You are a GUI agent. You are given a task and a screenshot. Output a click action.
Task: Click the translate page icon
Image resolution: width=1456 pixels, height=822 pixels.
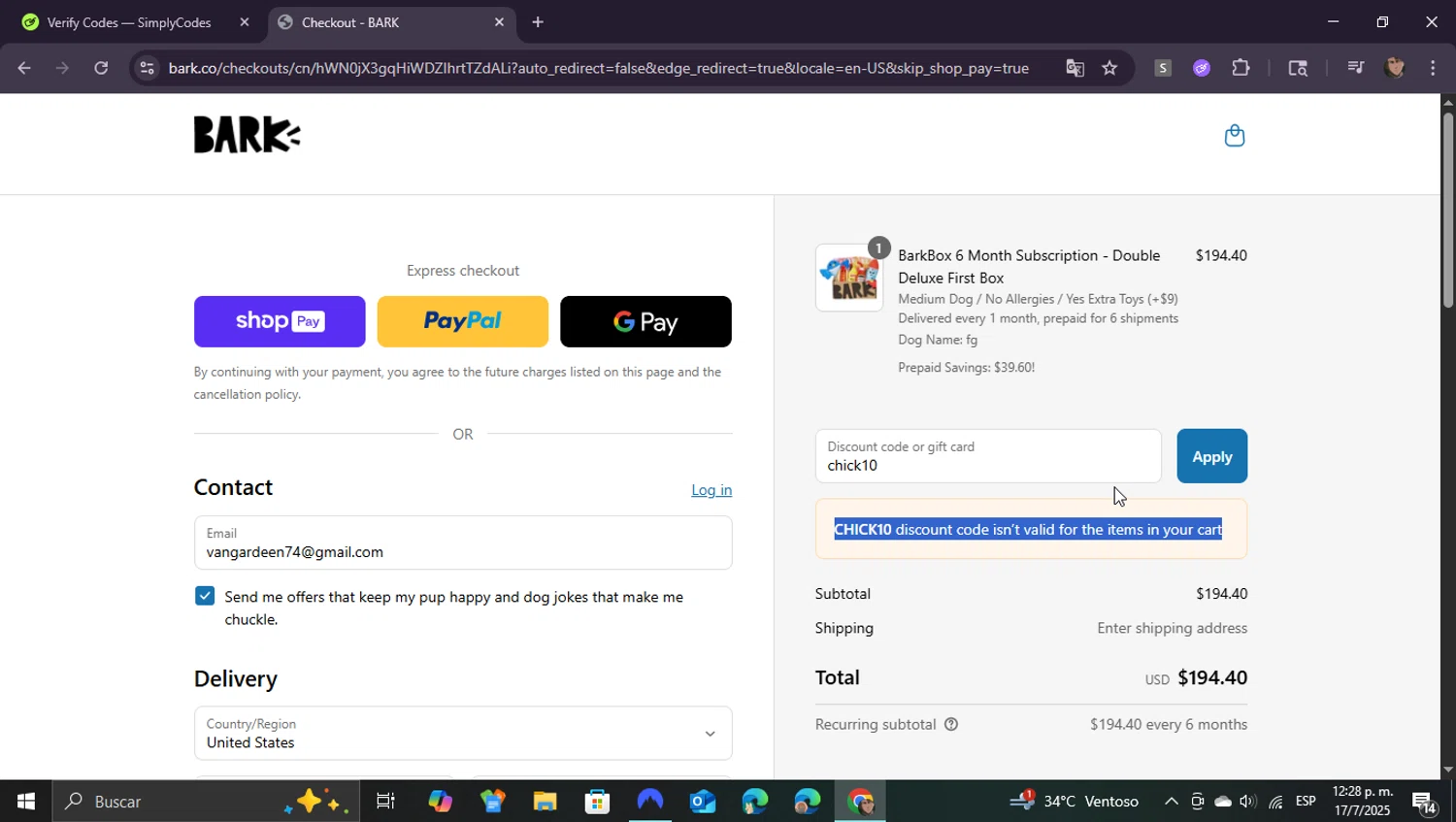click(x=1075, y=68)
